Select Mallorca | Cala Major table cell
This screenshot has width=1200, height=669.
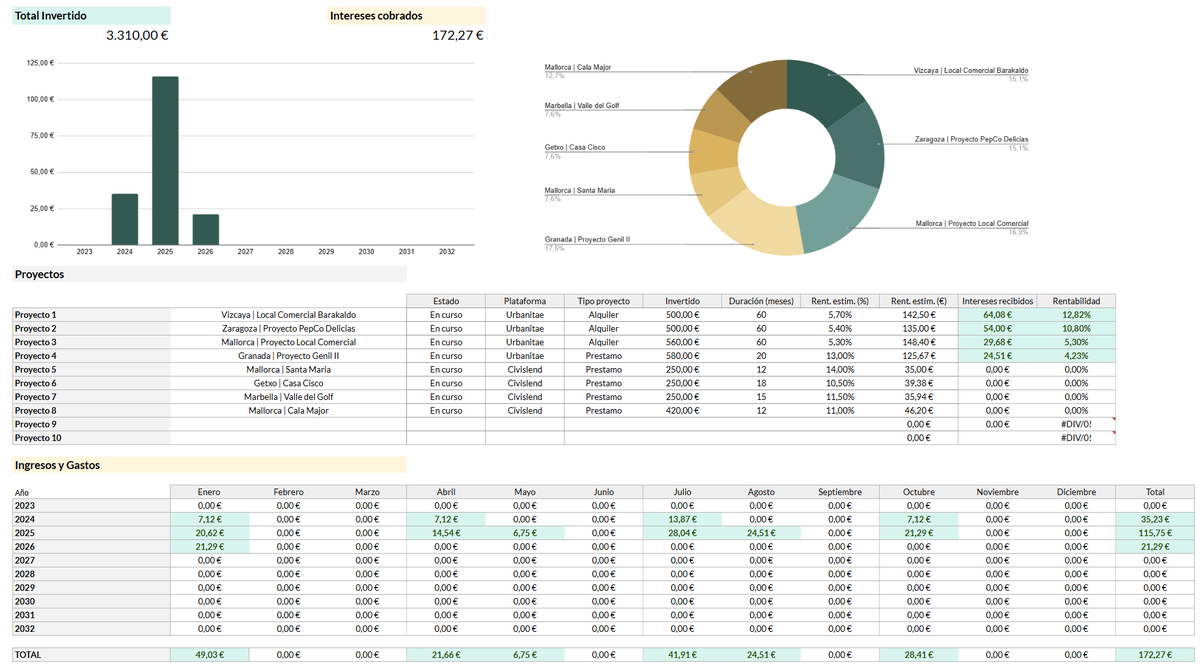point(288,411)
